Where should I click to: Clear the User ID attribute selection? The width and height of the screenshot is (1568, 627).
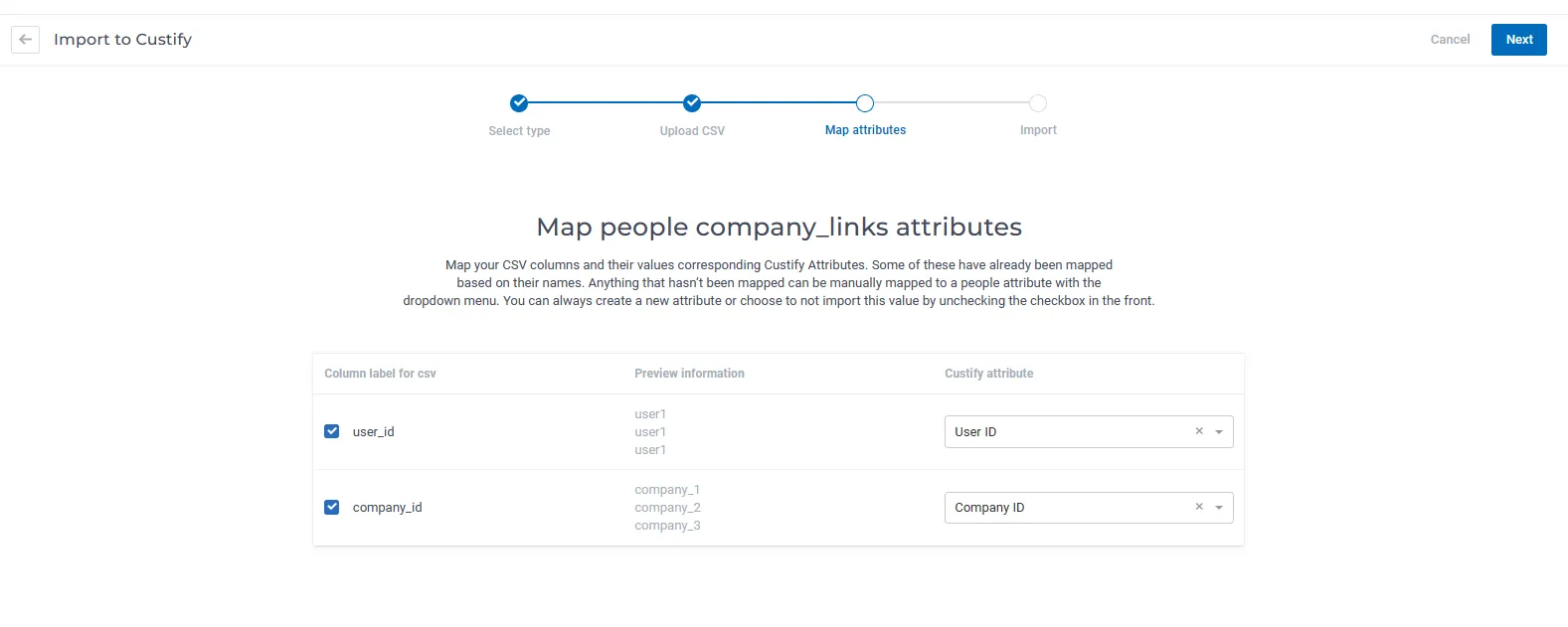coord(1199,431)
